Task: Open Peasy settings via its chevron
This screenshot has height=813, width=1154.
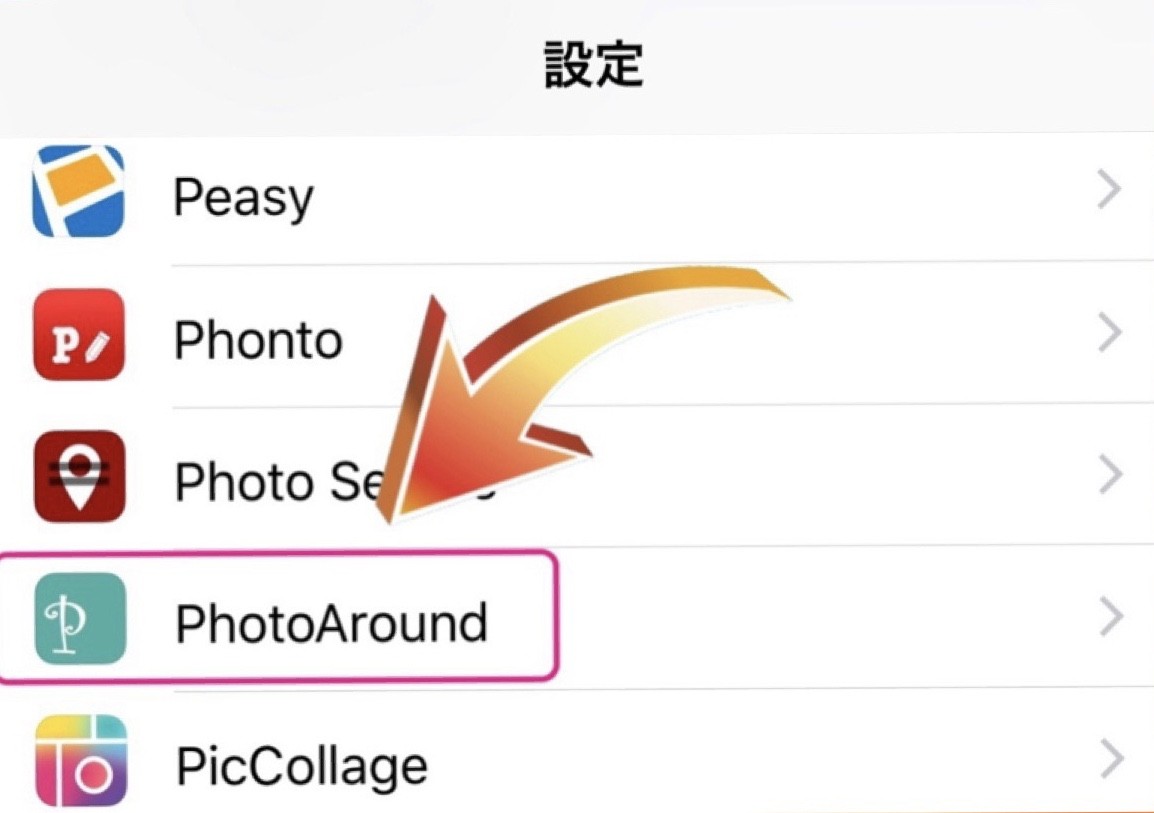Action: (1109, 190)
